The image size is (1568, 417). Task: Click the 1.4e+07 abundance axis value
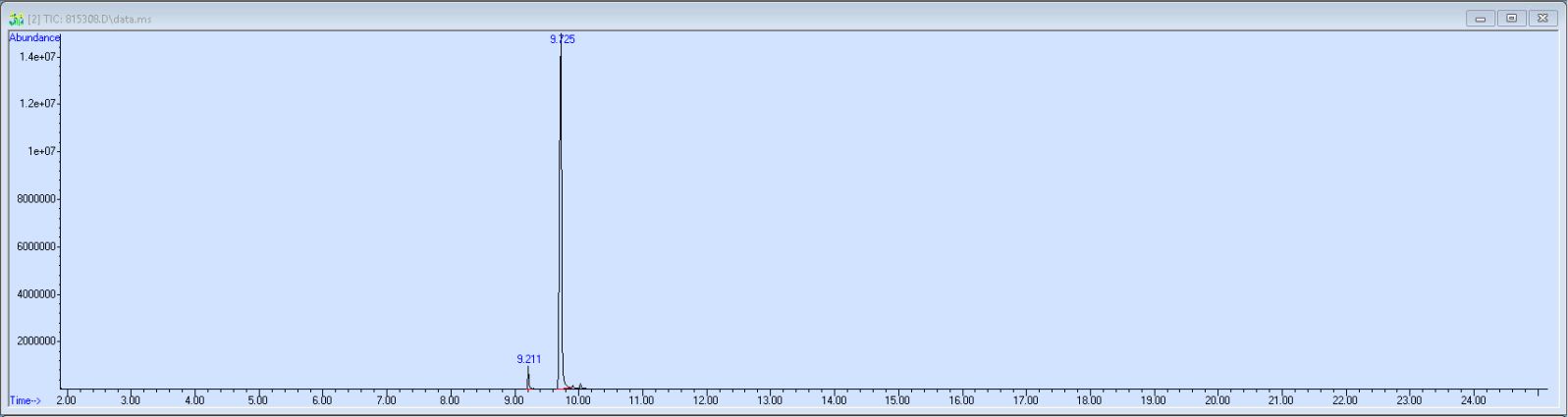click(x=37, y=57)
